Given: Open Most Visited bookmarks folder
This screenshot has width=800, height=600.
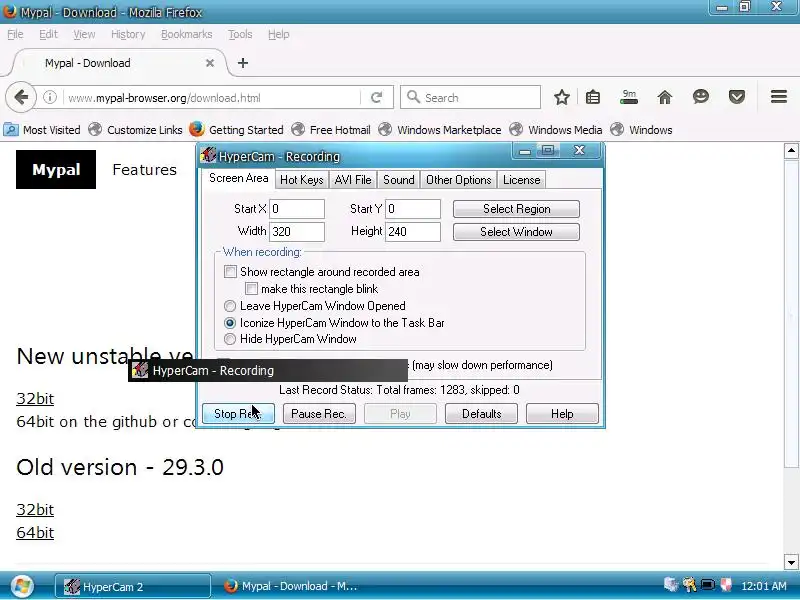Looking at the screenshot, I should (x=42, y=130).
